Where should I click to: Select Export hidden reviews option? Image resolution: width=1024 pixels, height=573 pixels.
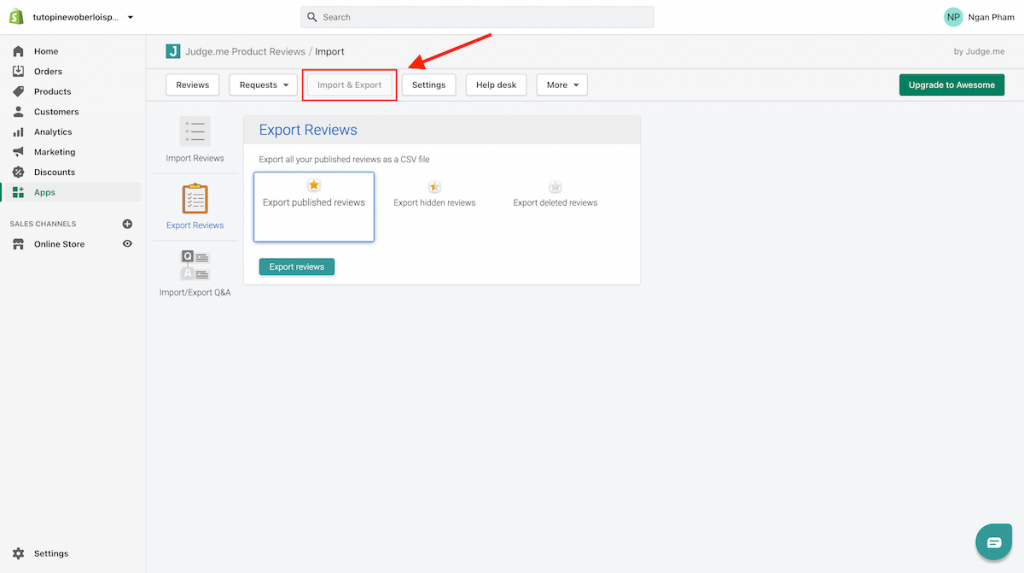pyautogui.click(x=434, y=203)
